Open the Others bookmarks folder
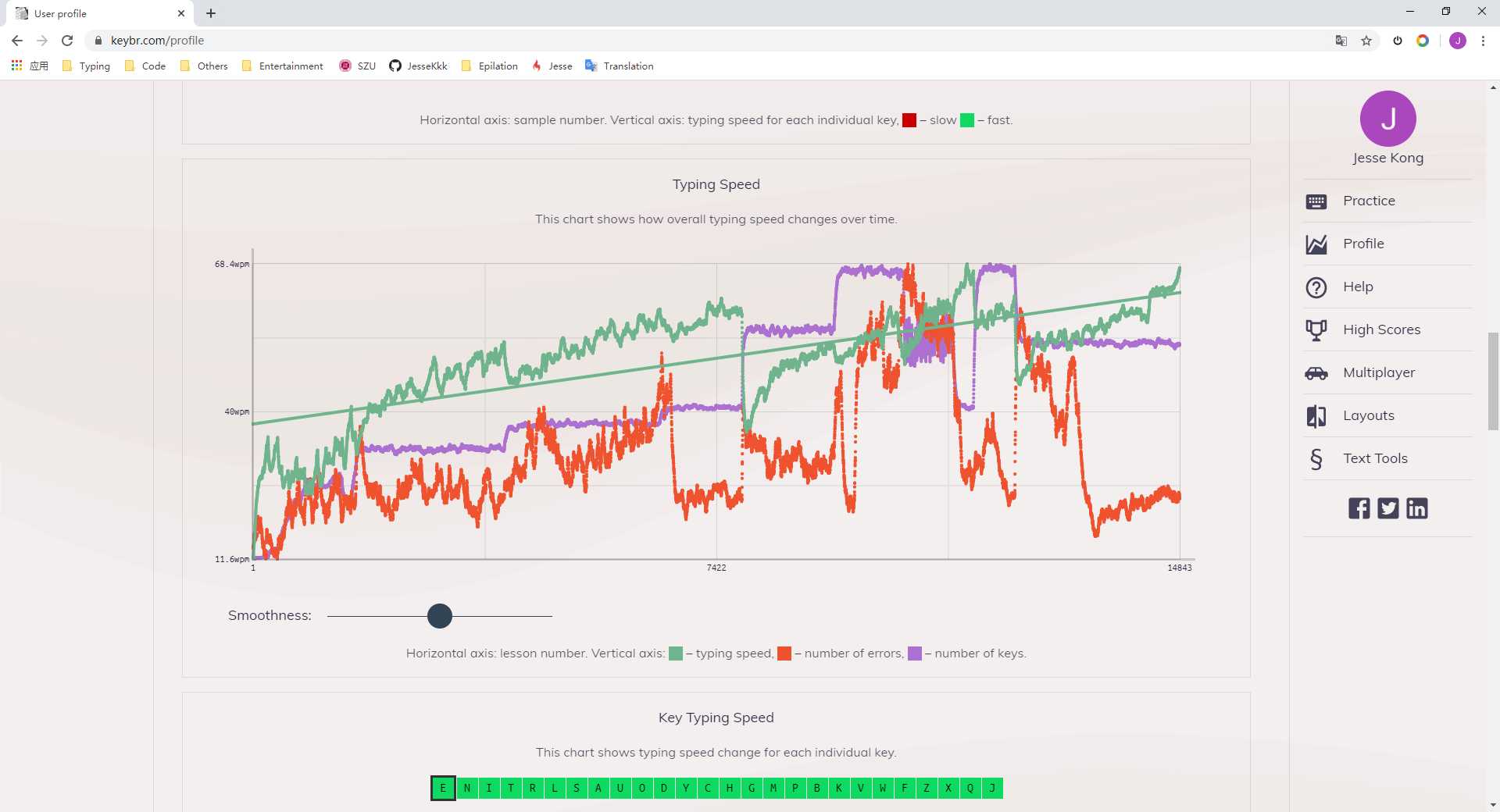This screenshot has width=1500, height=812. 204,66
